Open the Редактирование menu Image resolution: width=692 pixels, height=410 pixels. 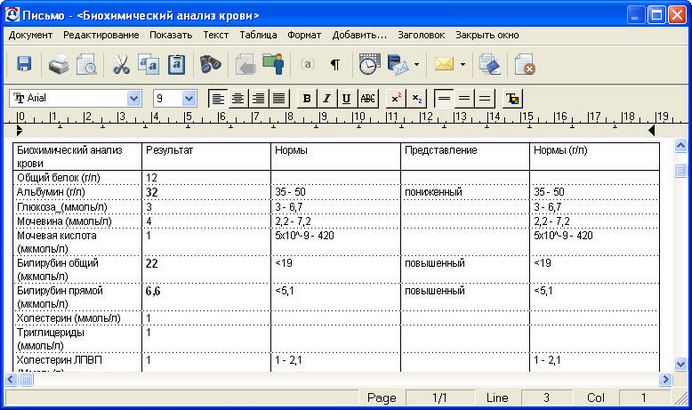[x=101, y=35]
